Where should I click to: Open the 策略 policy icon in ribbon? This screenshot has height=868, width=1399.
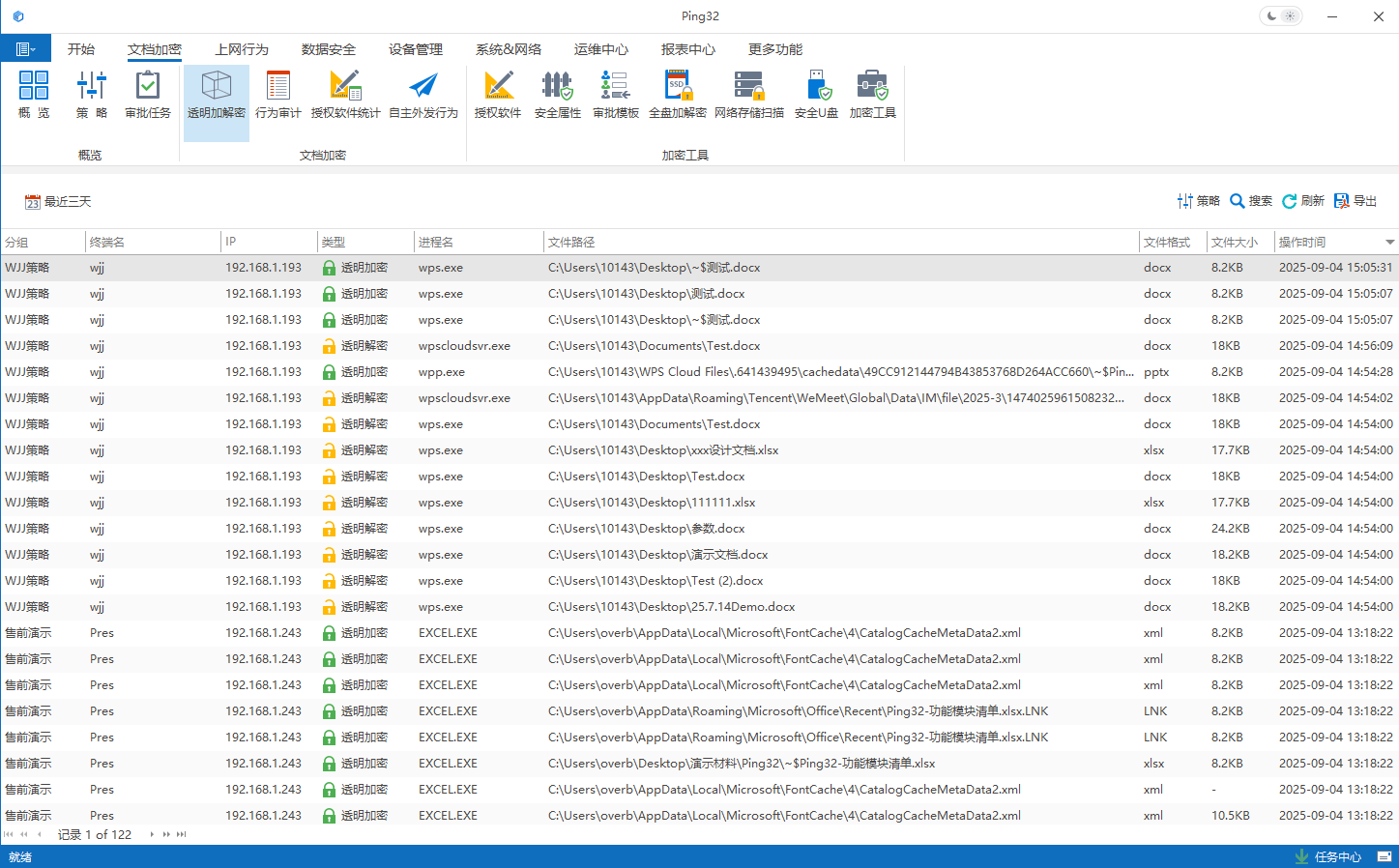[x=92, y=95]
